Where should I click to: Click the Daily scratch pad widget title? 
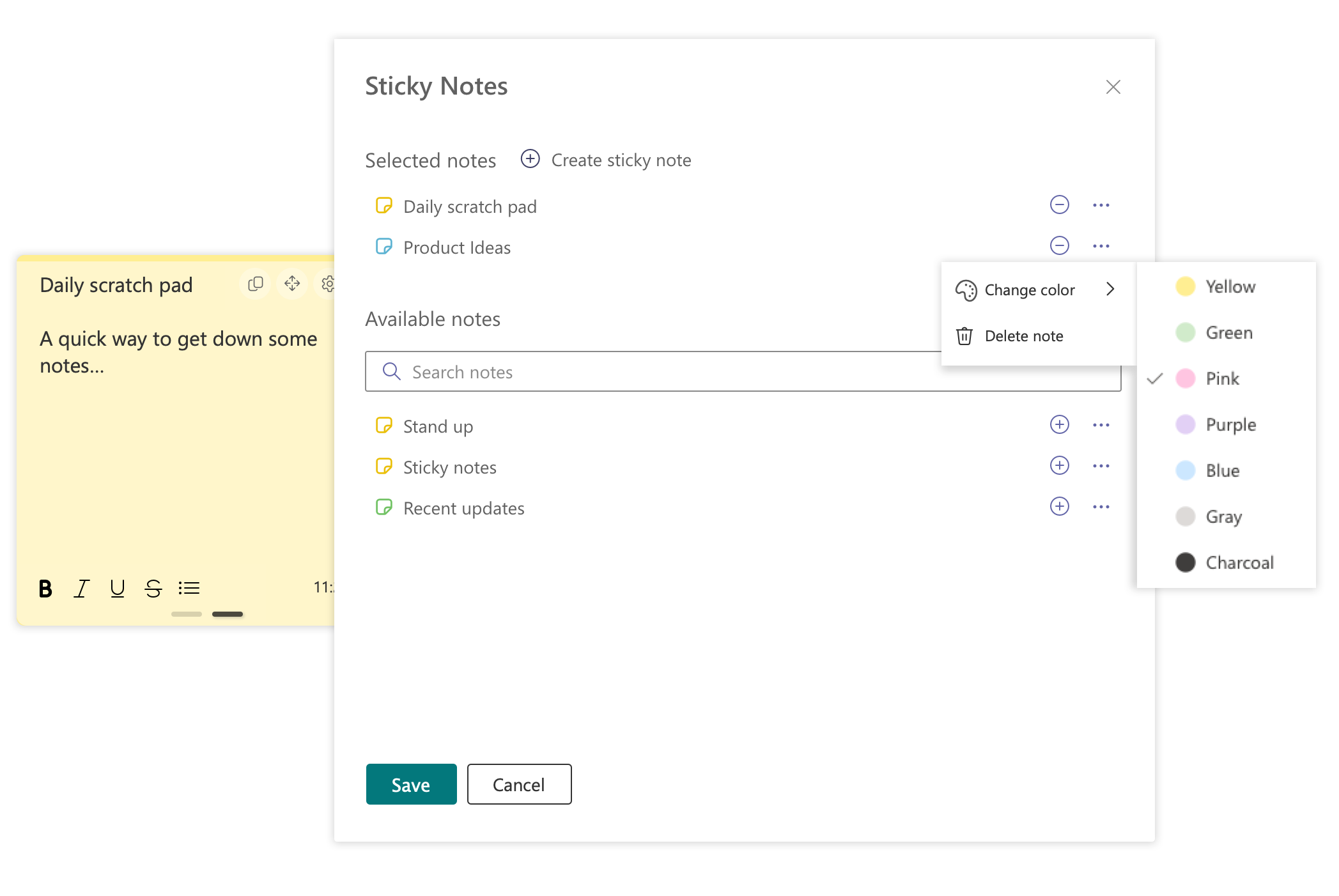[x=116, y=285]
